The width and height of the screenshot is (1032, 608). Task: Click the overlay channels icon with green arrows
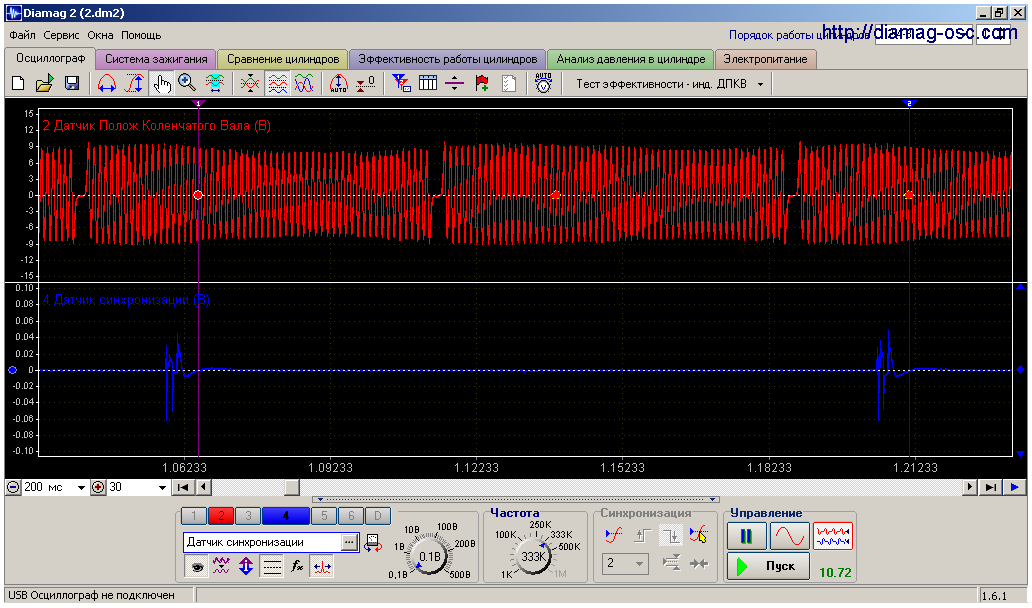(249, 84)
